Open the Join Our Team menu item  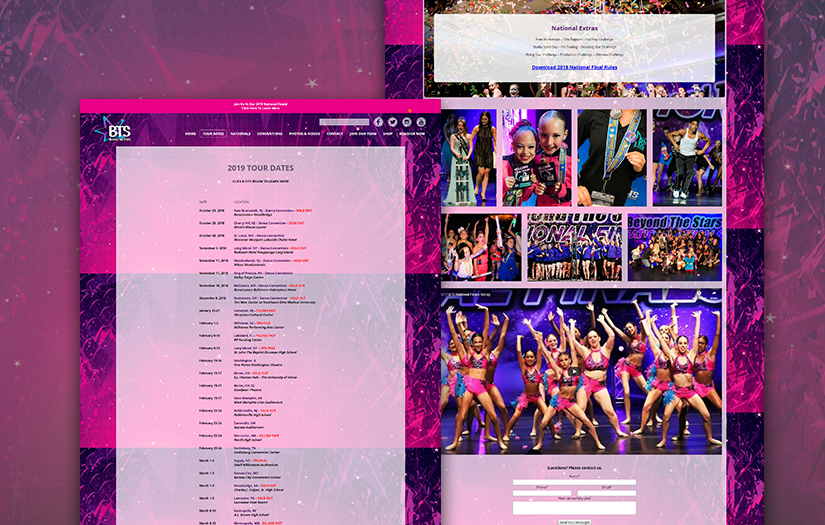click(363, 134)
